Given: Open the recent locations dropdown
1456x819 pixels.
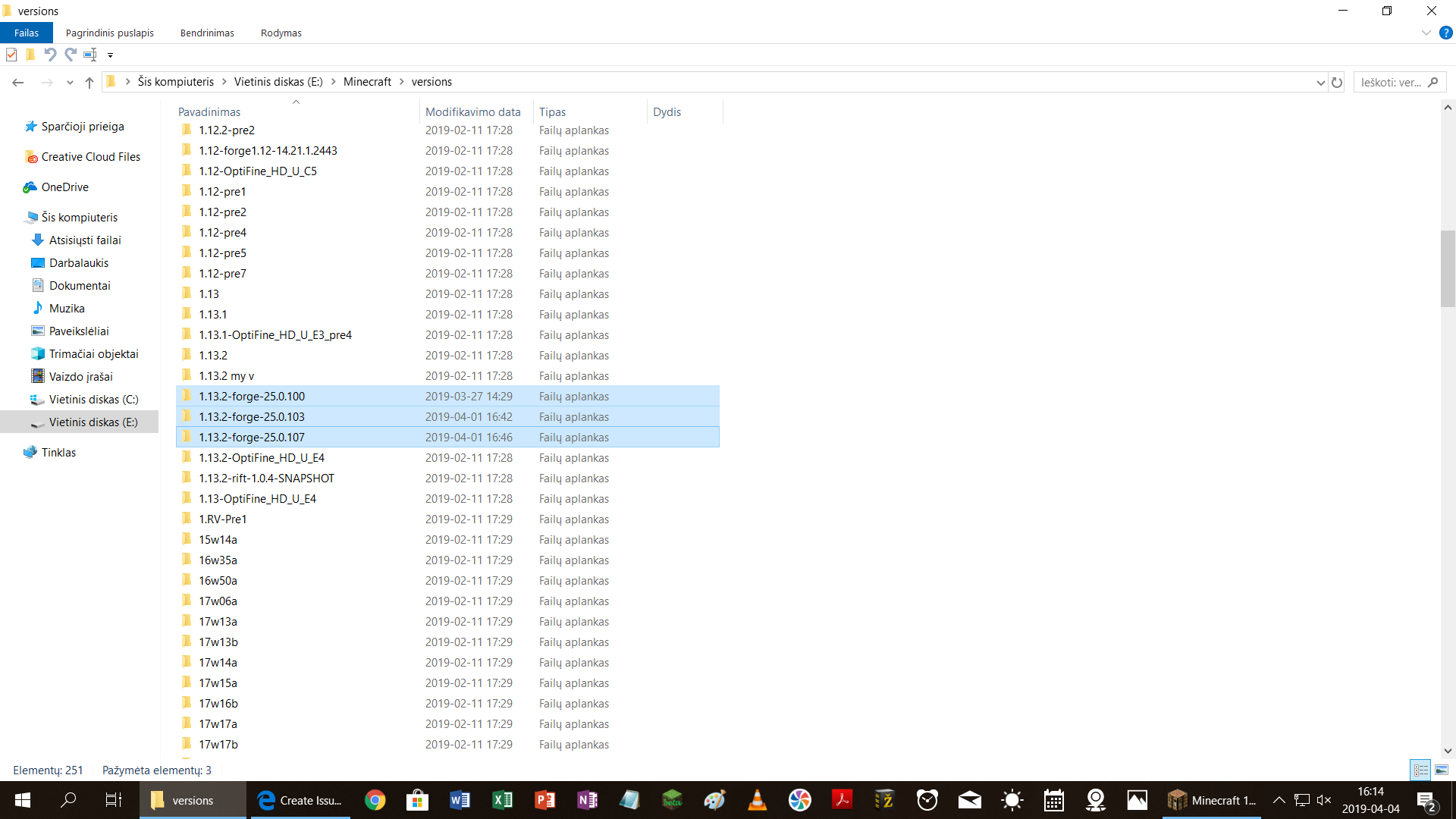Looking at the screenshot, I should pyautogui.click(x=70, y=82).
